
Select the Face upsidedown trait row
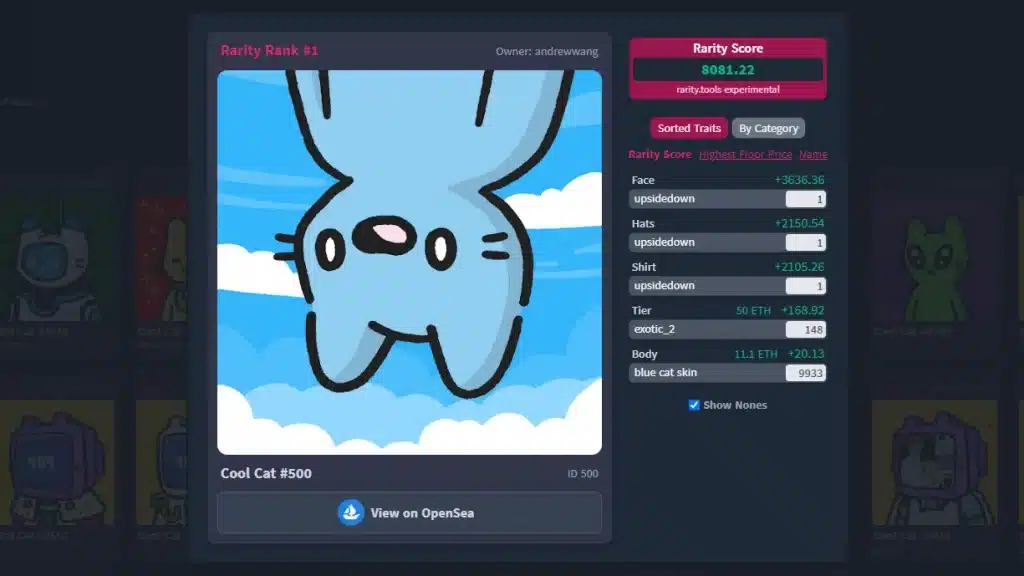[x=728, y=199]
